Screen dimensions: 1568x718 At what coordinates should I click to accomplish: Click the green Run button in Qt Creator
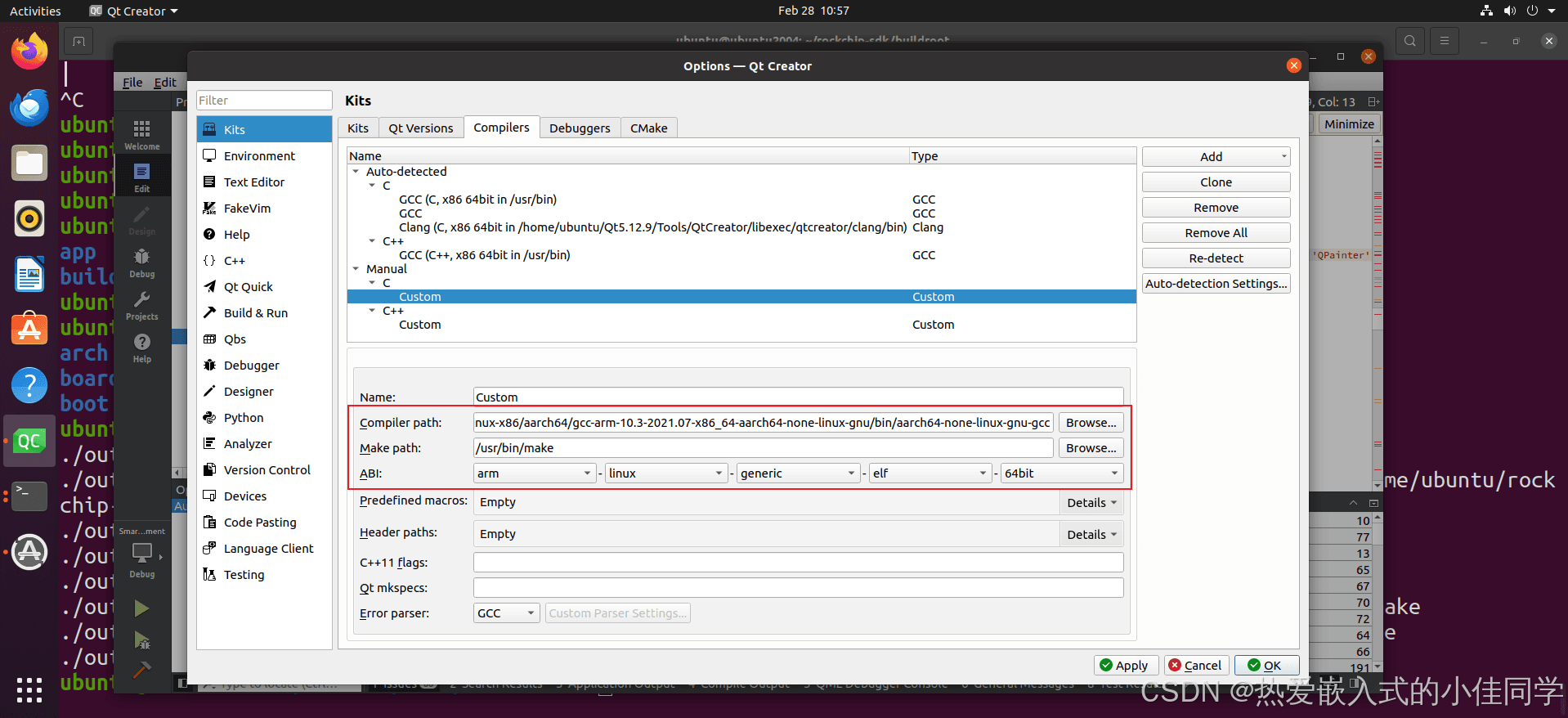click(x=141, y=608)
